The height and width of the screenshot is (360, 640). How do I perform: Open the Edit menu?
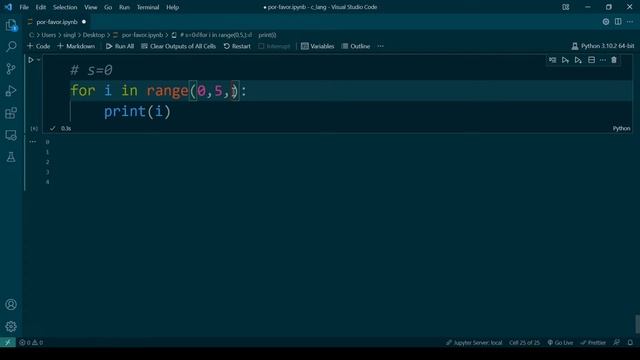click(40, 7)
